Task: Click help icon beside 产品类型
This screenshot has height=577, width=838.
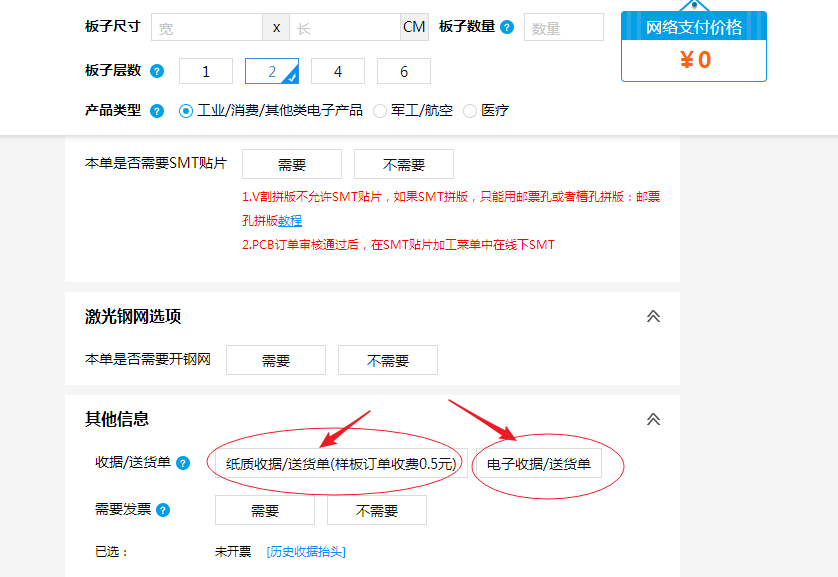Action: [x=157, y=111]
